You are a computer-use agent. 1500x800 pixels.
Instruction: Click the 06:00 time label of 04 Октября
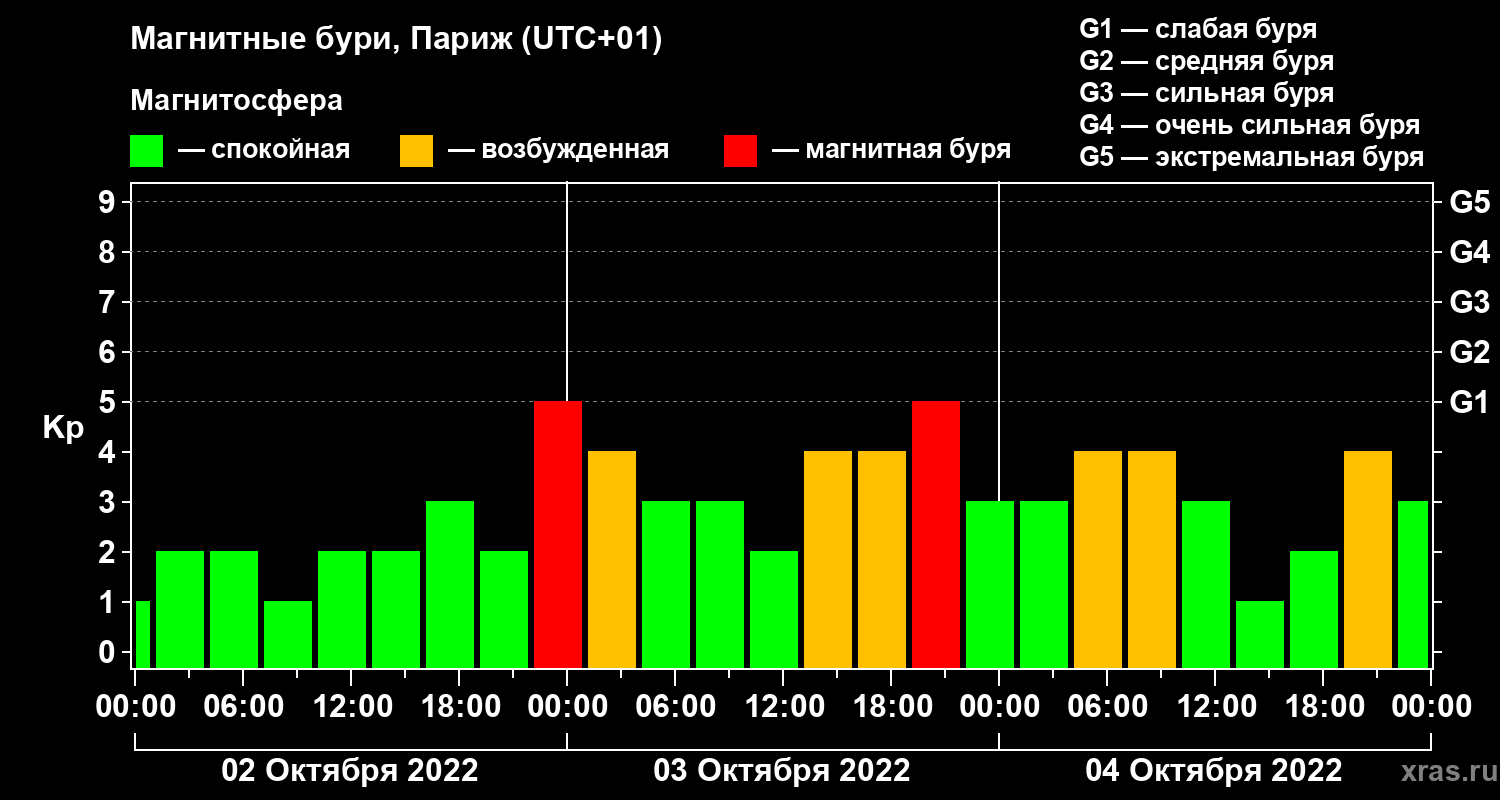(x=1107, y=706)
